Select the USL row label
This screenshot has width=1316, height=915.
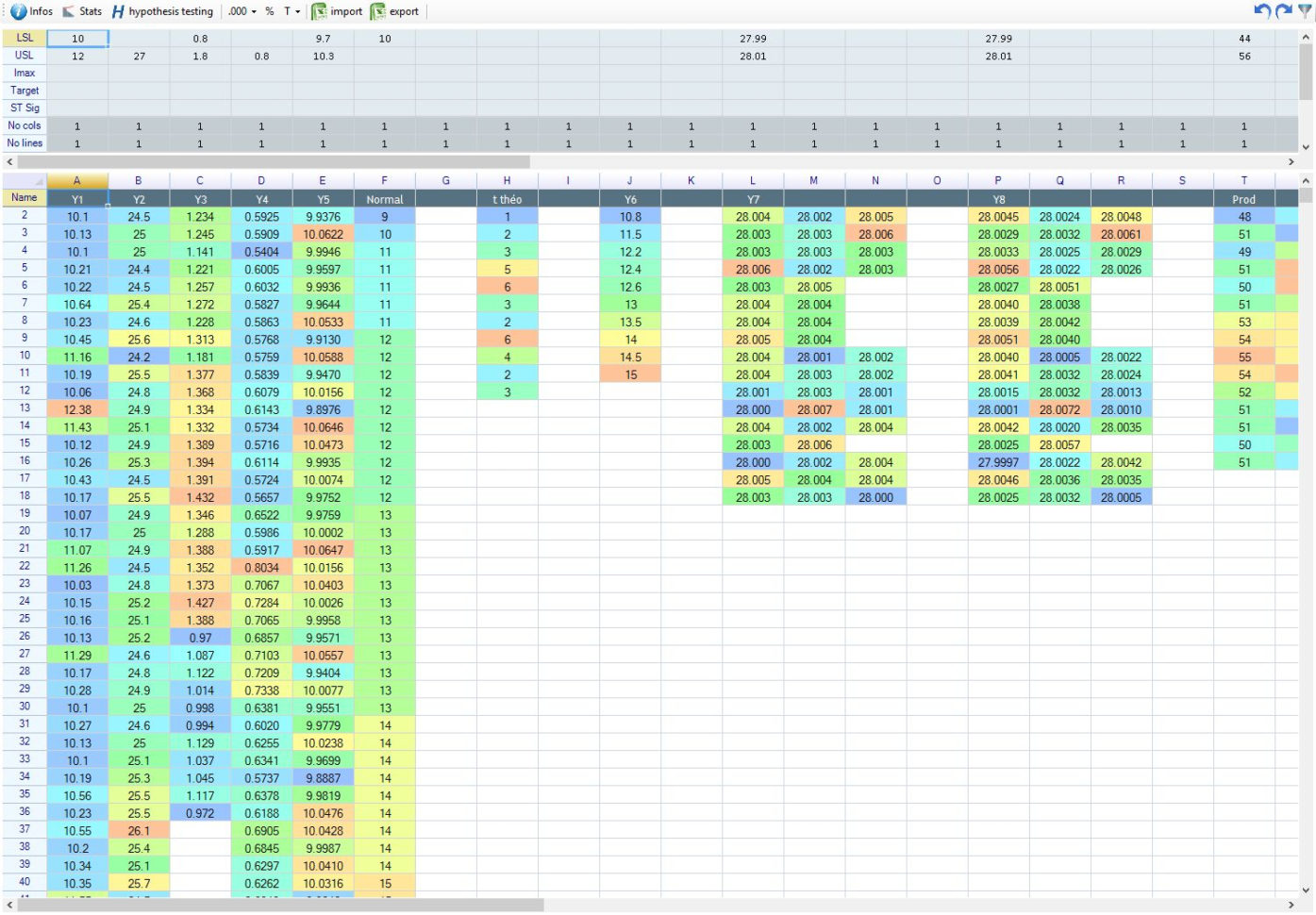pyautogui.click(x=24, y=56)
